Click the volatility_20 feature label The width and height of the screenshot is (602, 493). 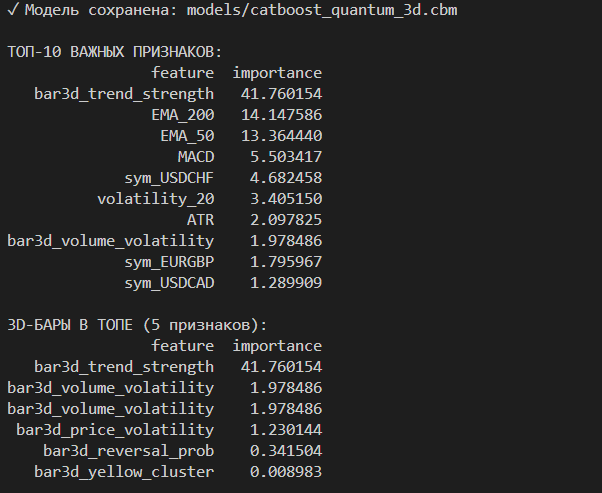pyautogui.click(x=155, y=199)
